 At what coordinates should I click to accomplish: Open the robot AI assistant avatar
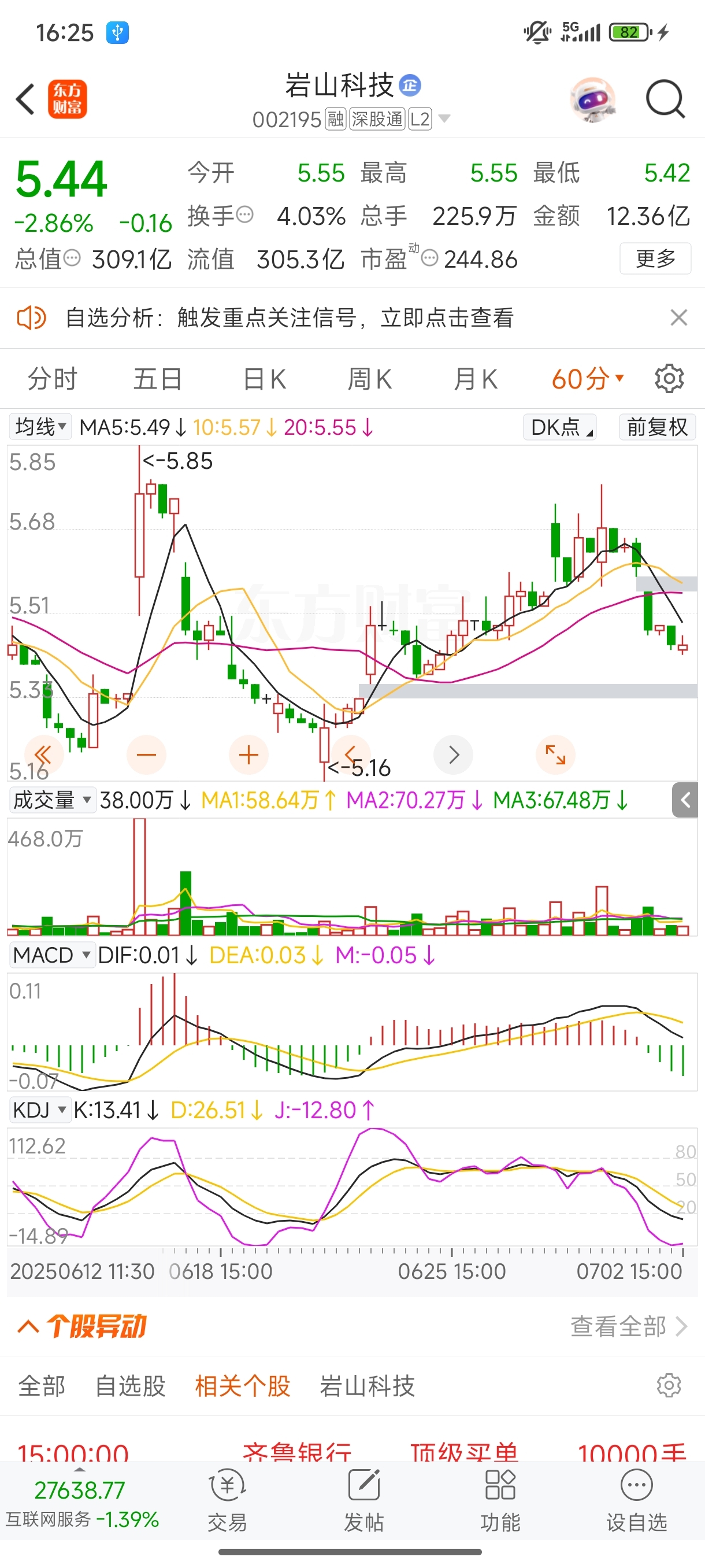(593, 99)
